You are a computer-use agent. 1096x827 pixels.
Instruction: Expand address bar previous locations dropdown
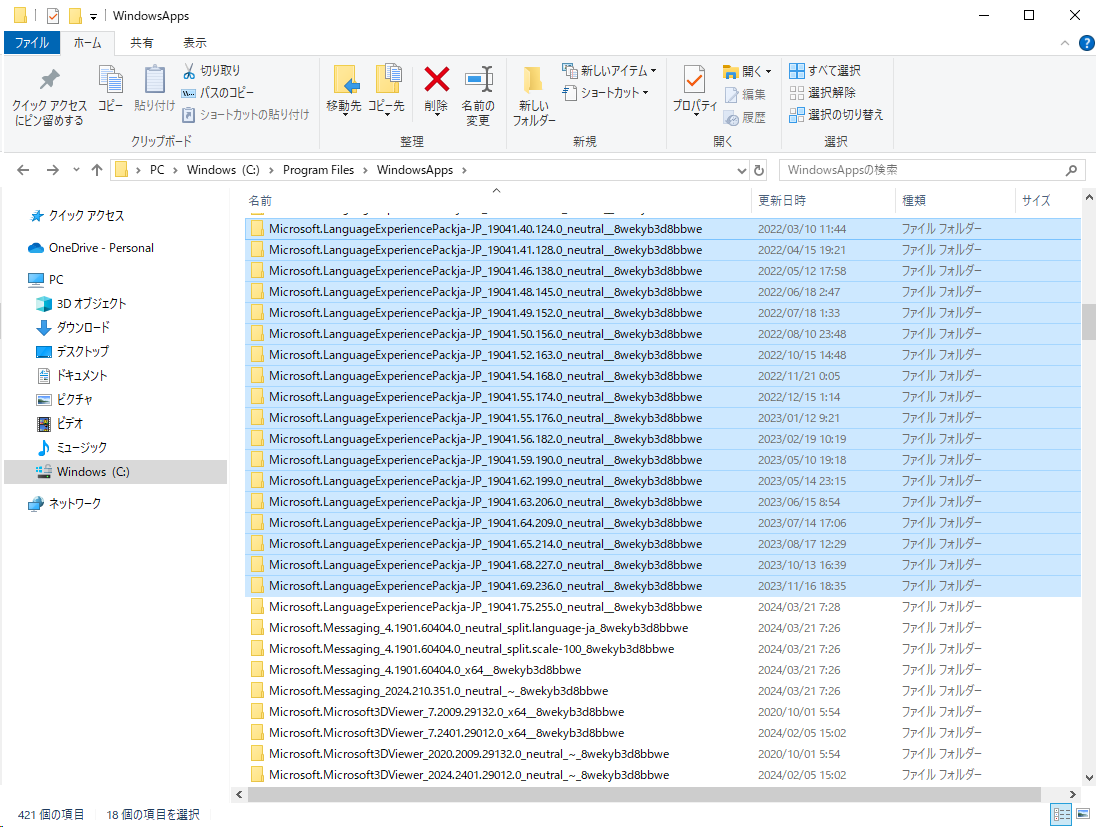tap(742, 170)
